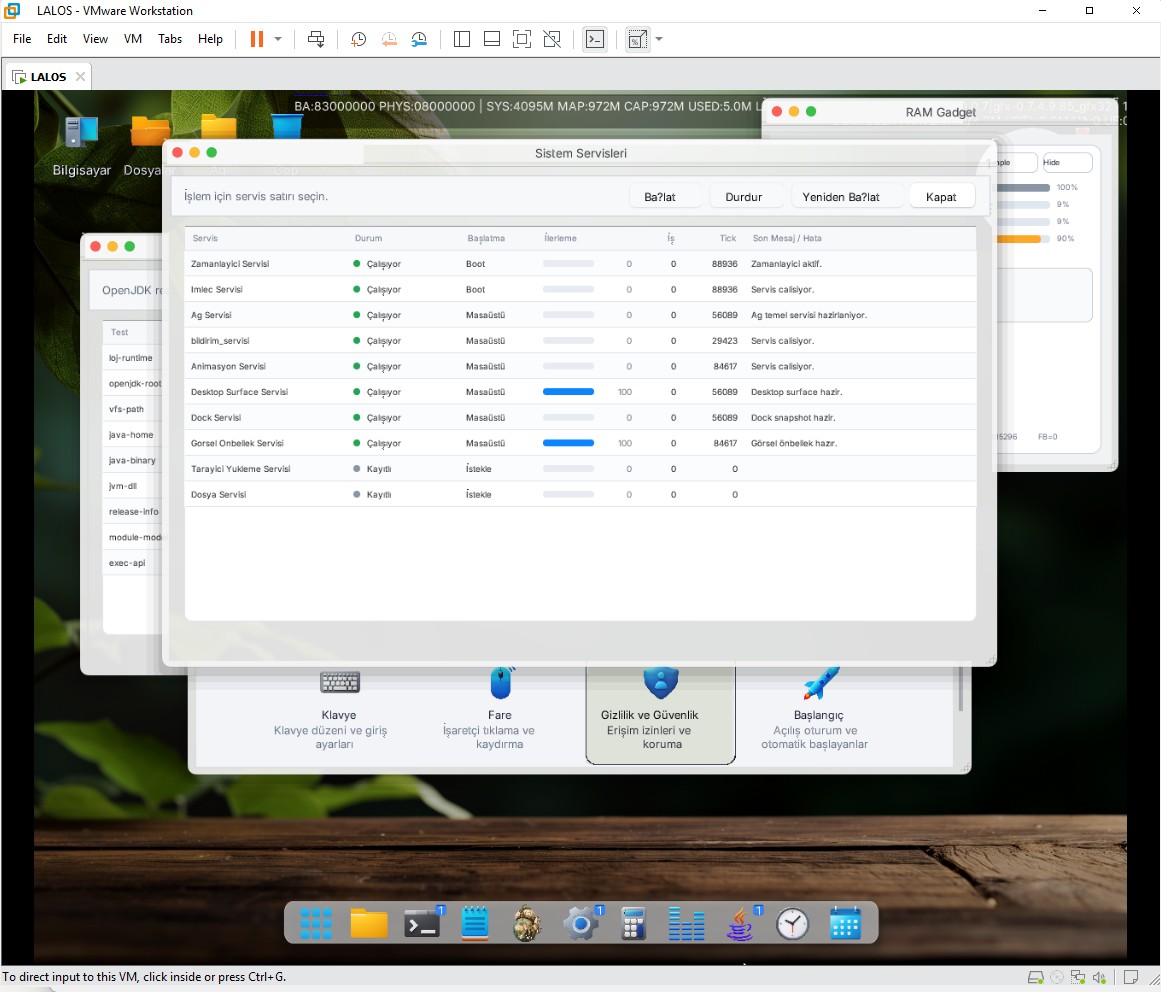Open the VM menu
The width and height of the screenshot is (1161, 992).
[x=133, y=39]
